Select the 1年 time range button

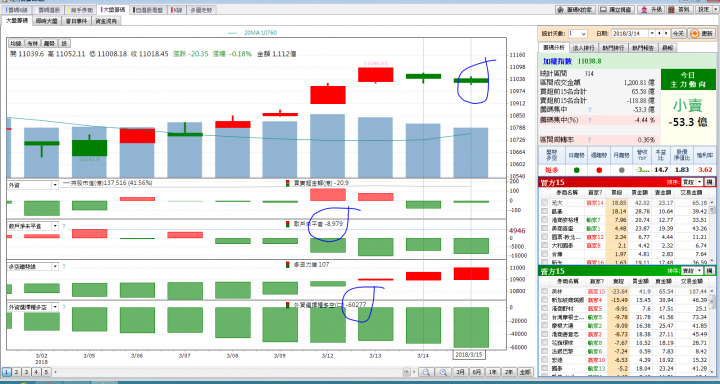point(492,372)
